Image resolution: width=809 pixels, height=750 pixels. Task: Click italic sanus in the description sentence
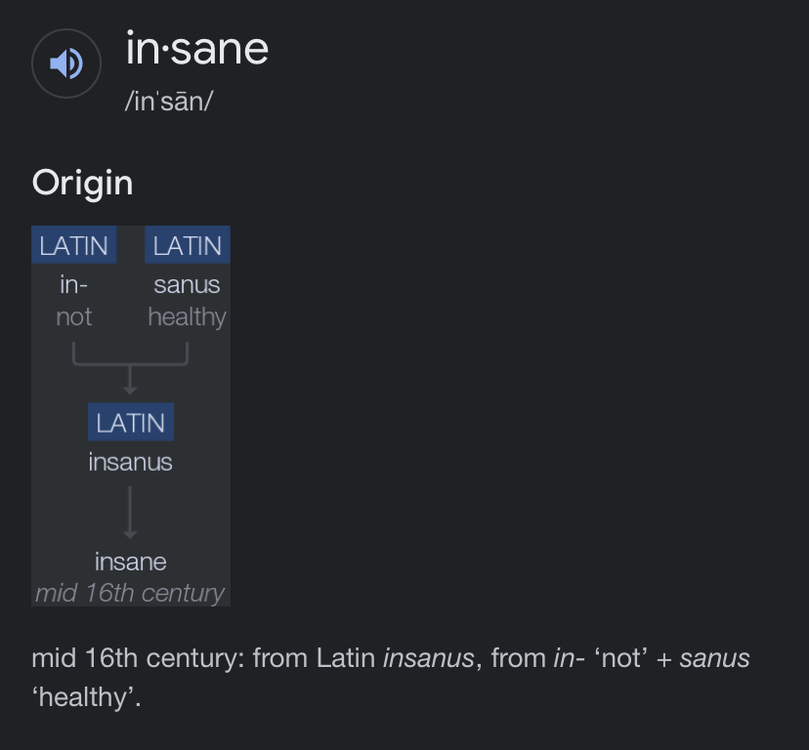tap(715, 658)
